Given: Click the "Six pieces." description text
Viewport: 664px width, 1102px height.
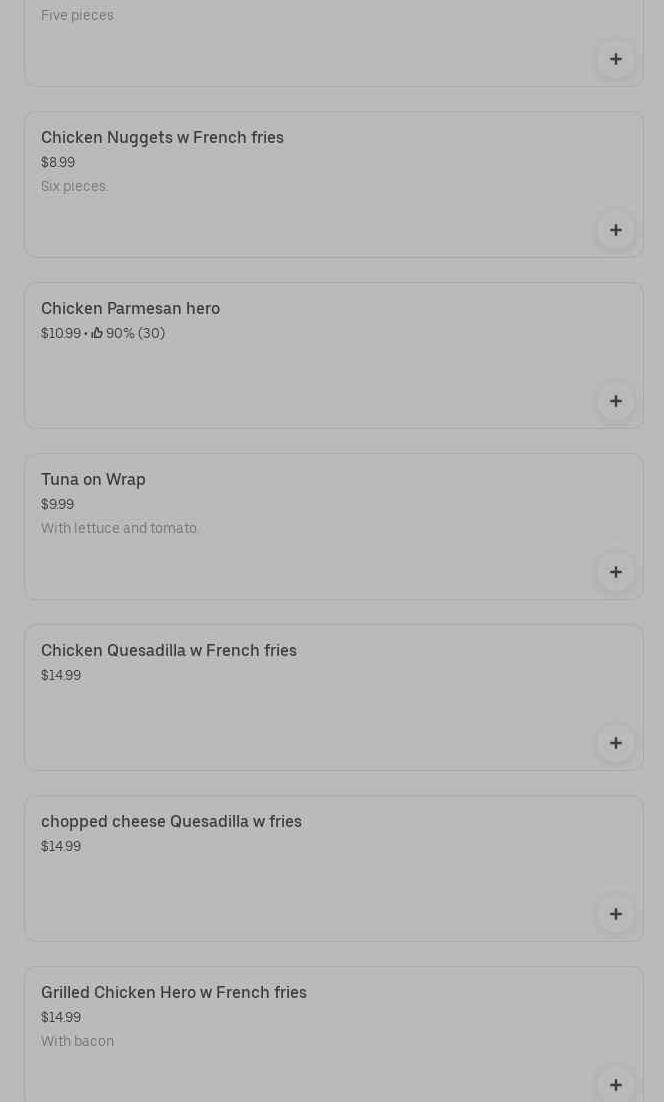Looking at the screenshot, I should click(x=74, y=186).
